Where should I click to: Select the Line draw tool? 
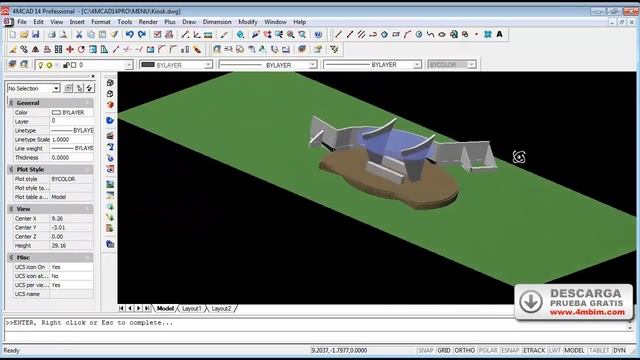338,35
